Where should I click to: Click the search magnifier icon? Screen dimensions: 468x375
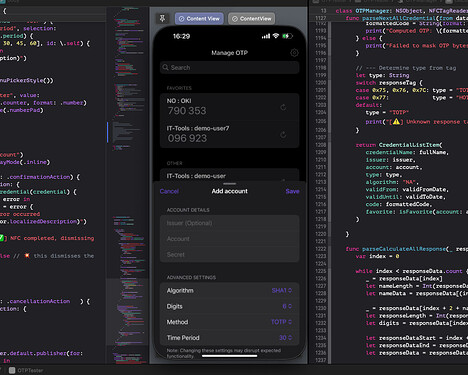[x=165, y=68]
